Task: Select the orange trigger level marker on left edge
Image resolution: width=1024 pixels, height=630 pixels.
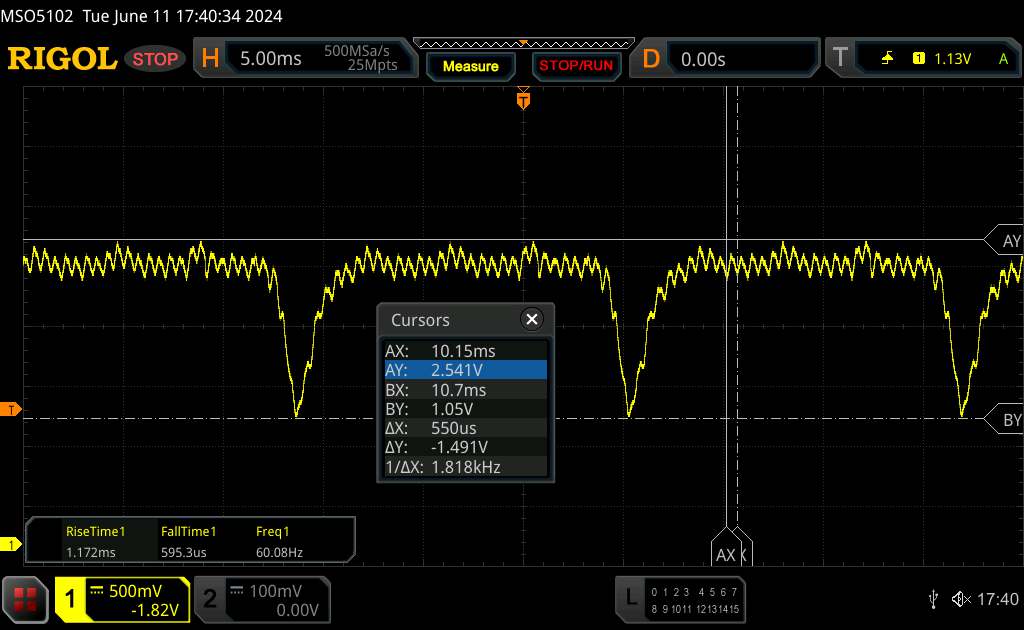Action: (x=11, y=410)
